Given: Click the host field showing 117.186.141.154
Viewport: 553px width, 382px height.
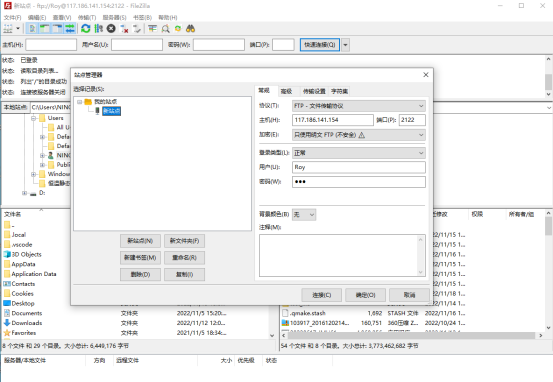Looking at the screenshot, I should pos(333,120).
